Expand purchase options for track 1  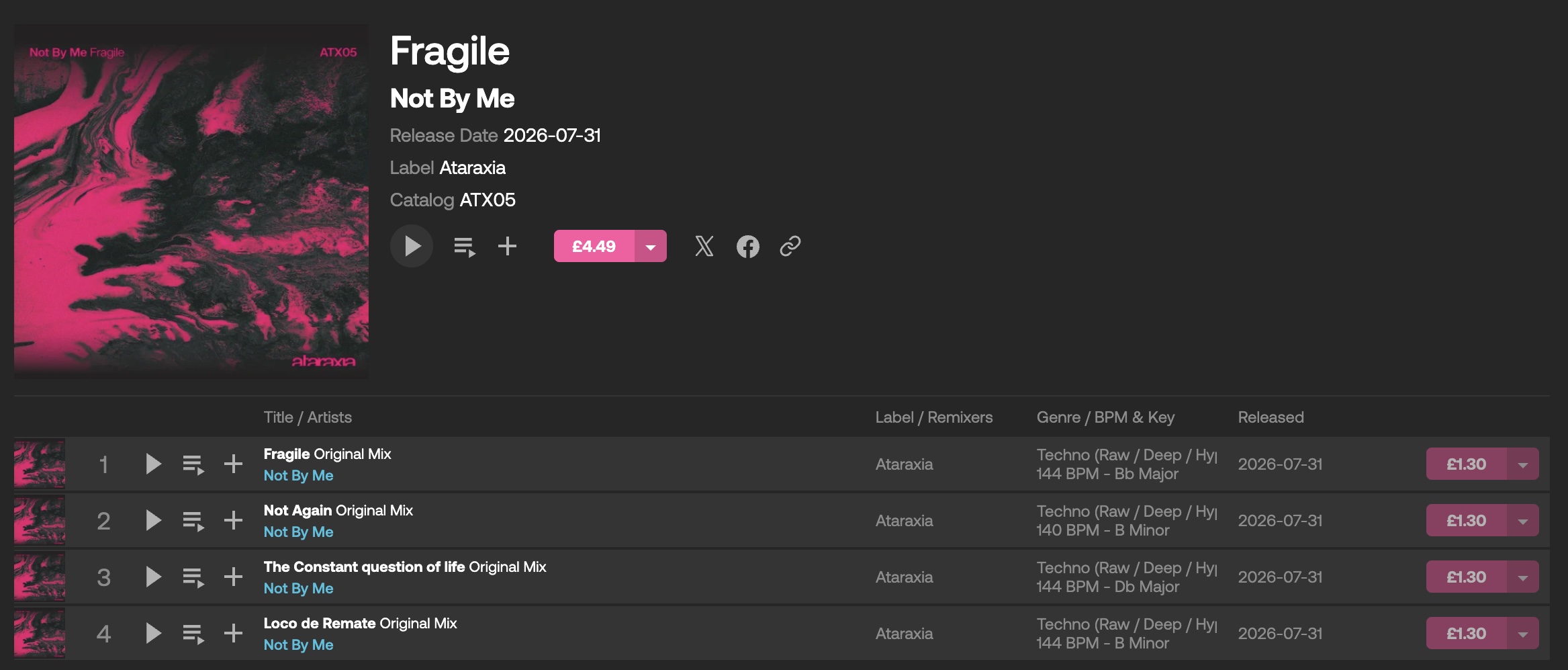(1523, 464)
